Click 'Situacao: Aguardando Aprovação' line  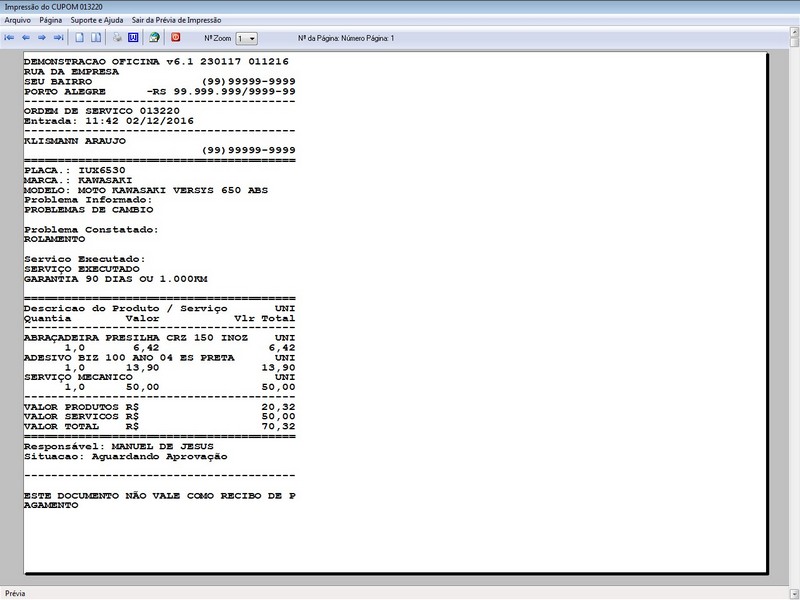pos(126,456)
